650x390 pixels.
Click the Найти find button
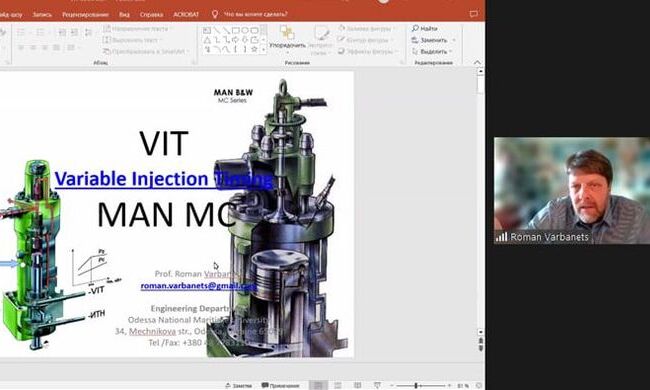424,29
